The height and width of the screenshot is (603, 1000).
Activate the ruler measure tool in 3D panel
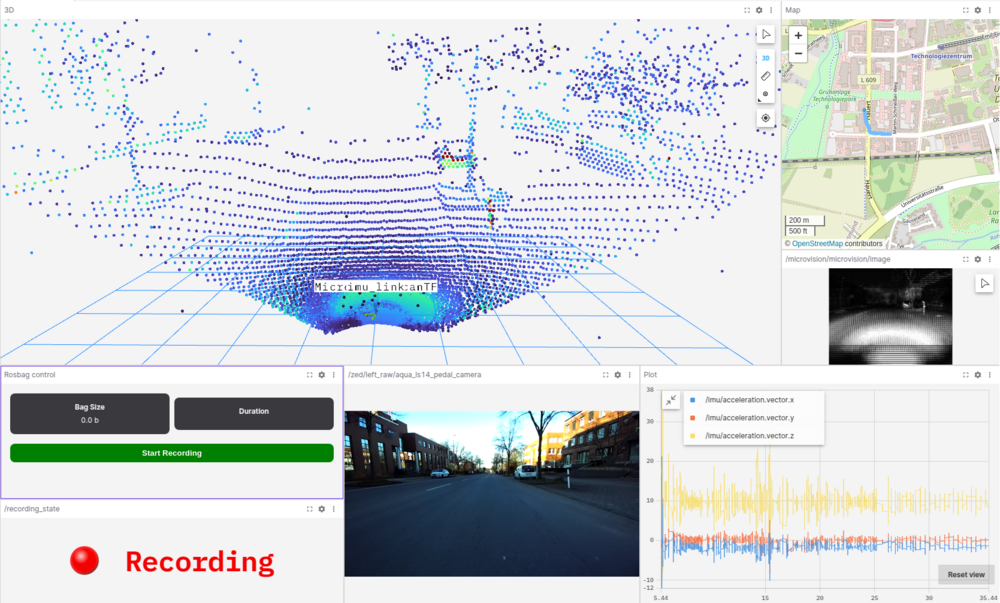[766, 76]
